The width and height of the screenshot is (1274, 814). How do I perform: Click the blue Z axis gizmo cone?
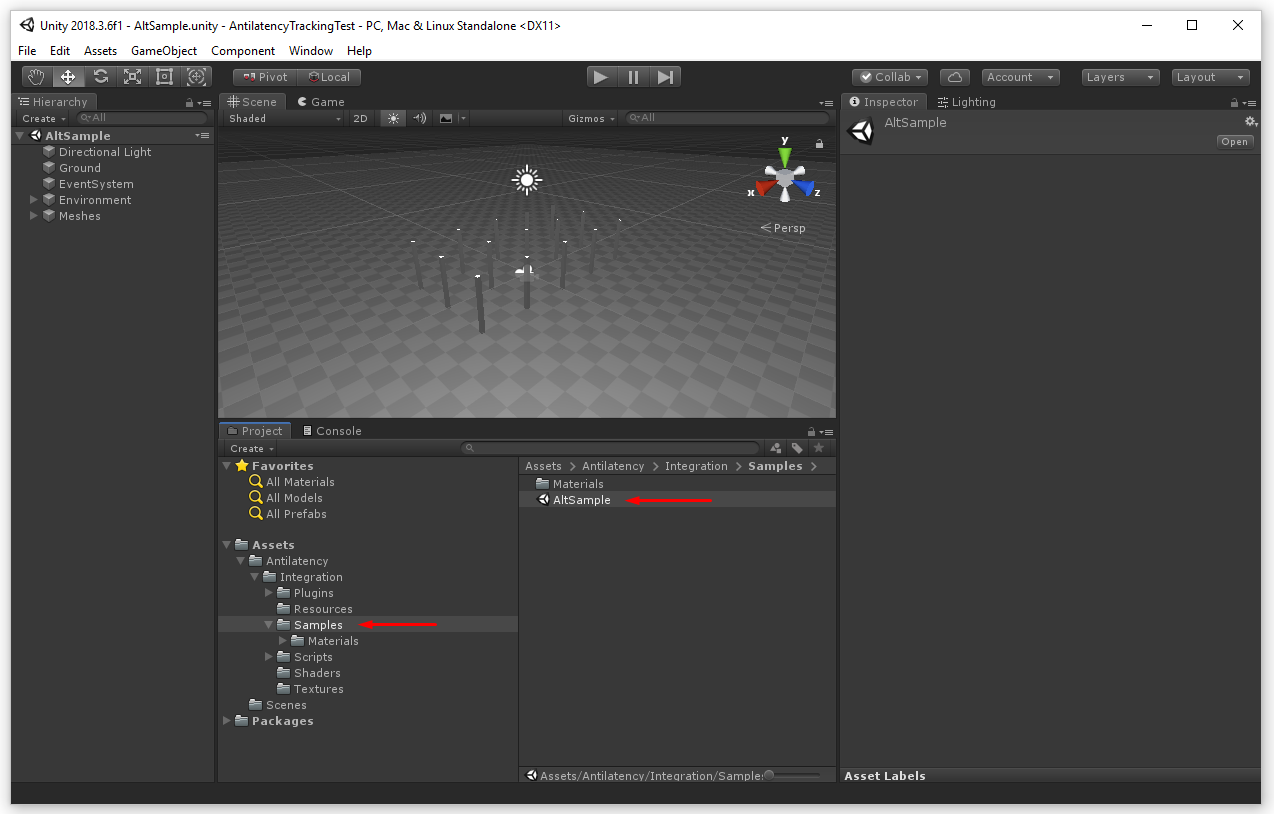point(804,187)
